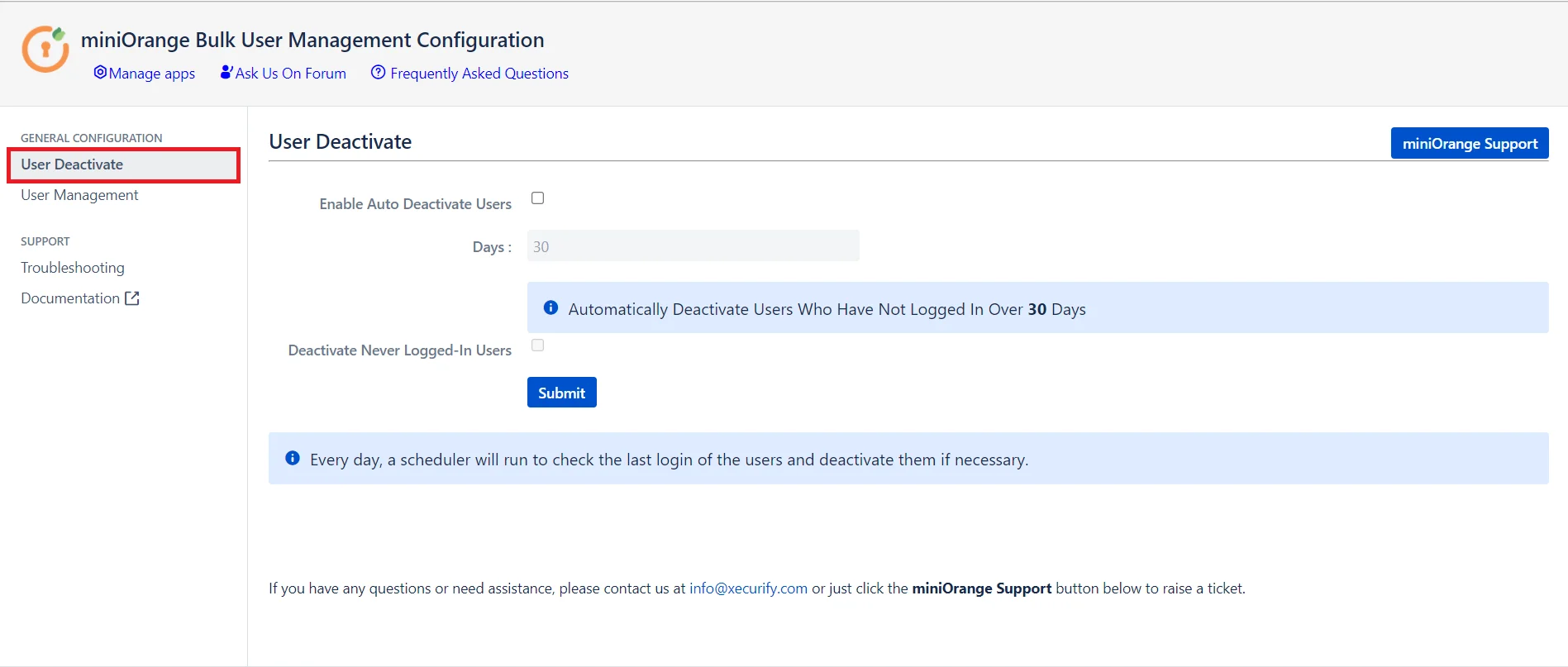Click the SUPPORT section label
The image size is (1568, 667).
45,241
